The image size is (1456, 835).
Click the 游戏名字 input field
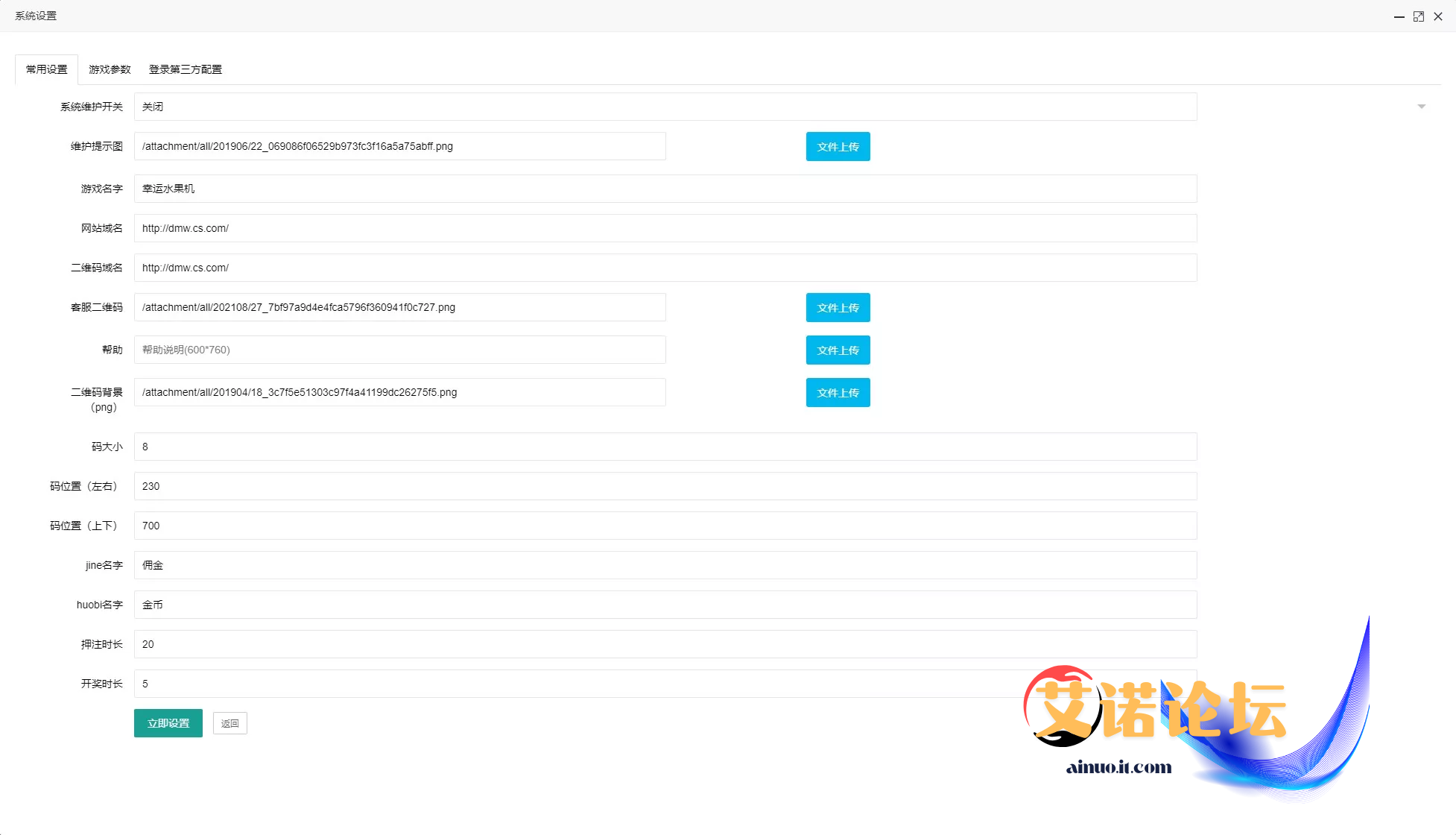(665, 189)
